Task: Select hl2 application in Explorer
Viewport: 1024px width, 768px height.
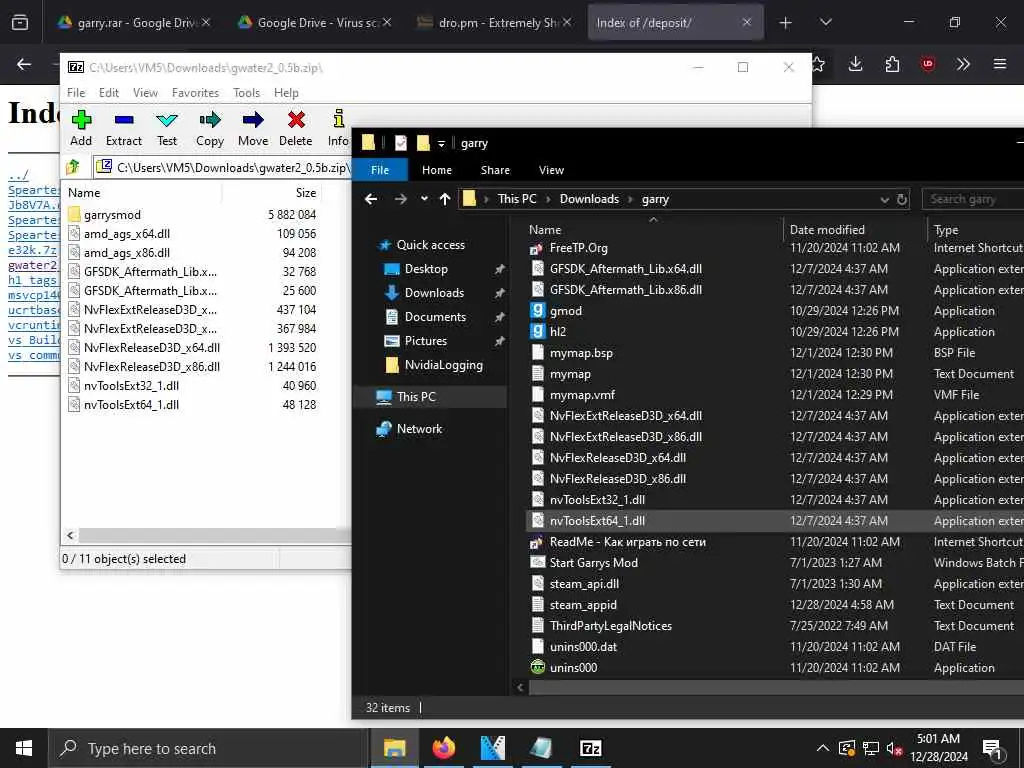Action: click(558, 332)
